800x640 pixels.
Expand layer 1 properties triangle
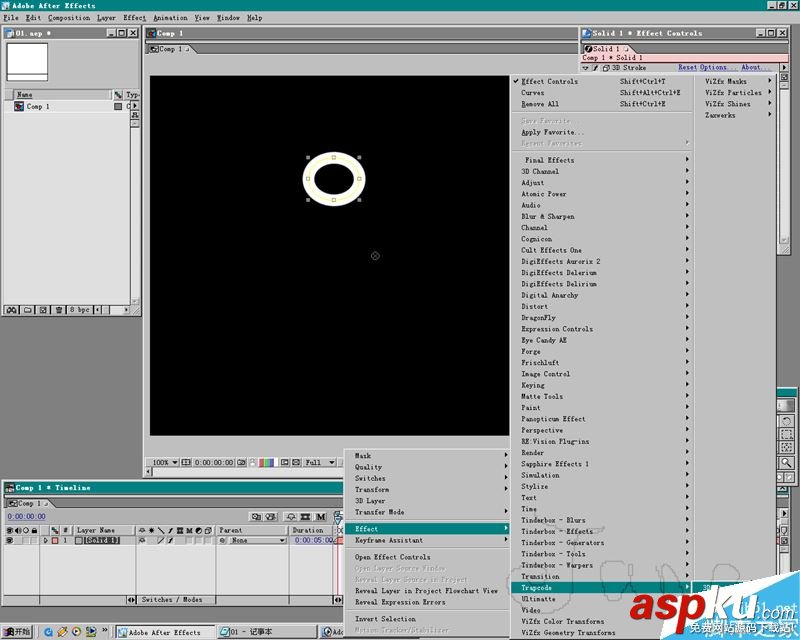45,540
